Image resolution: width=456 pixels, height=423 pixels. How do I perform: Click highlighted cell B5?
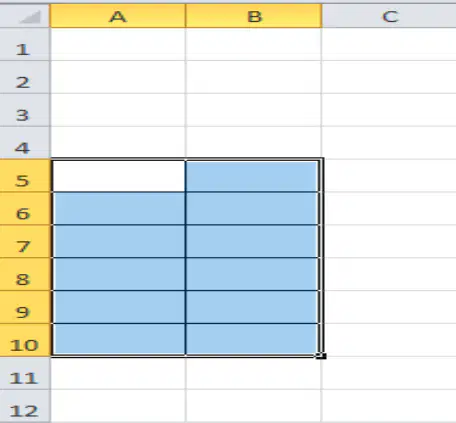click(x=252, y=176)
